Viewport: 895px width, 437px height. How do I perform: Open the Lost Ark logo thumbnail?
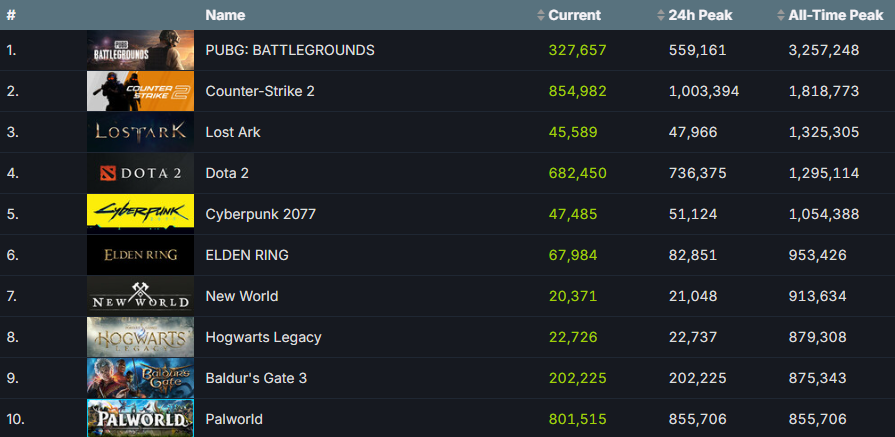tap(140, 132)
